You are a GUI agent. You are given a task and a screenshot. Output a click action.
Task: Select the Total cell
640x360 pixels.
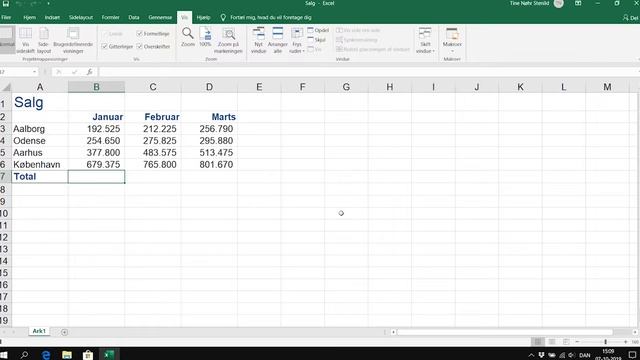click(40, 176)
